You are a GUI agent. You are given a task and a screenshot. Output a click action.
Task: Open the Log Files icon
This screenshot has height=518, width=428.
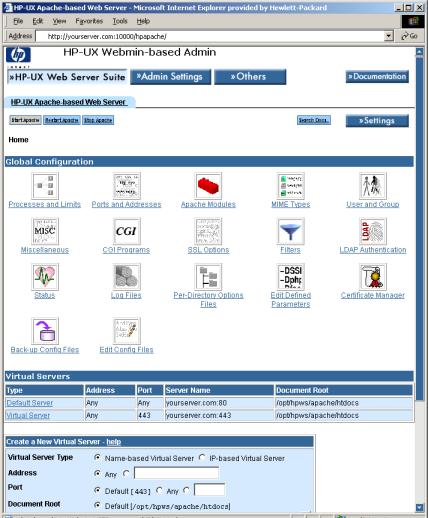pos(127,277)
